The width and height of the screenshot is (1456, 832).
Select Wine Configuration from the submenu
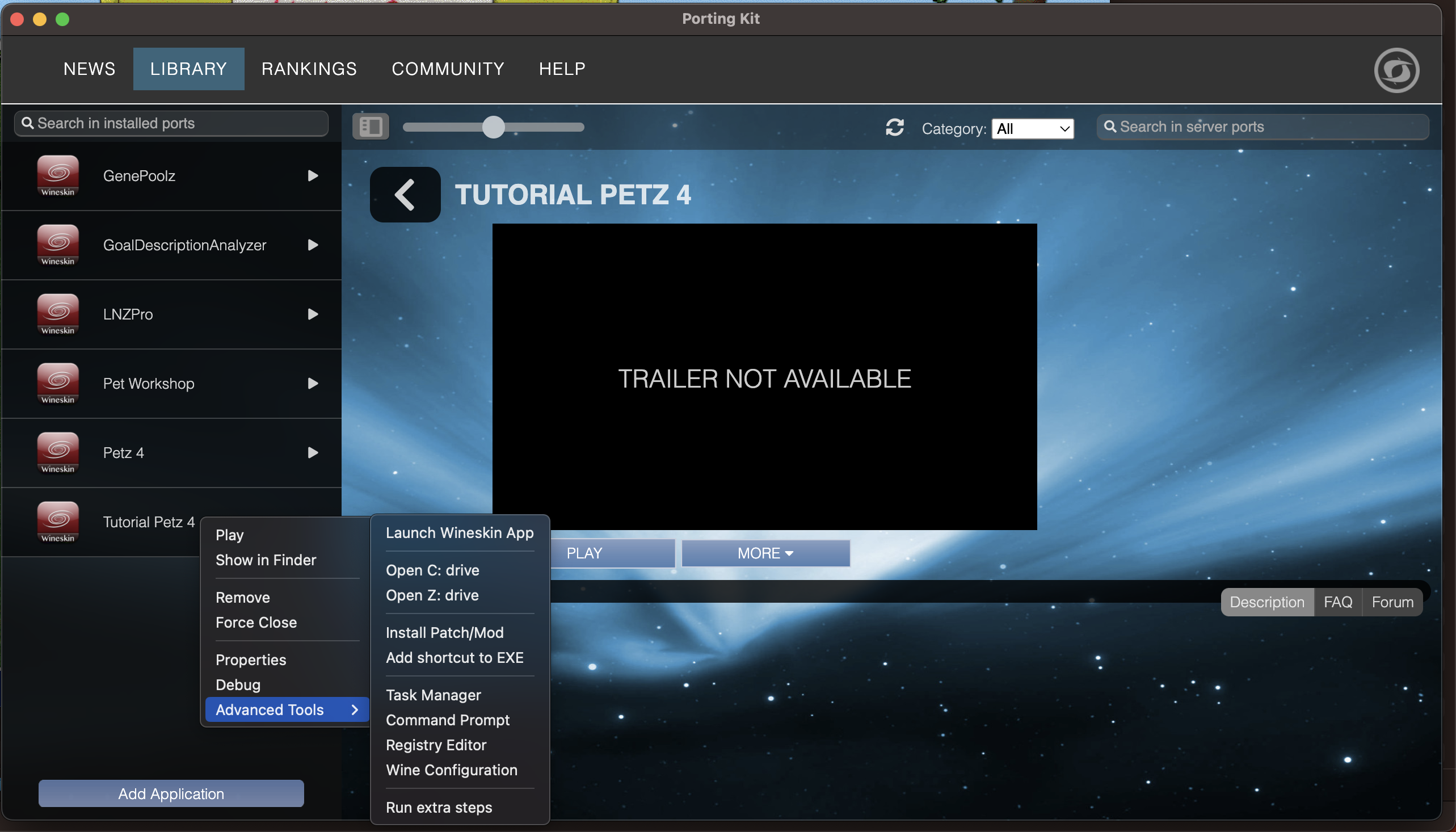coord(451,770)
